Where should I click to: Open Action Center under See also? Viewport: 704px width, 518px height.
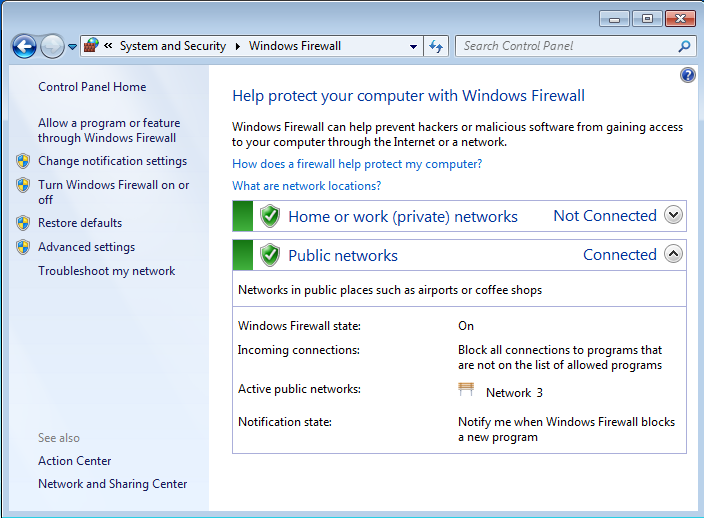[75, 461]
